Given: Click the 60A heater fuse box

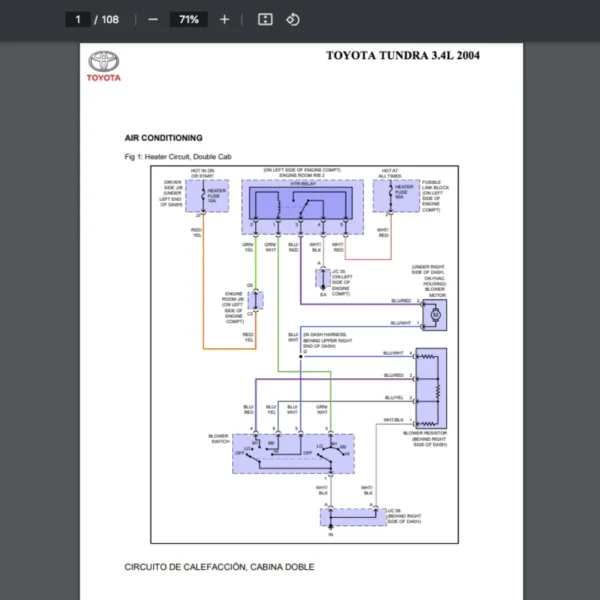Looking at the screenshot, I should (396, 195).
